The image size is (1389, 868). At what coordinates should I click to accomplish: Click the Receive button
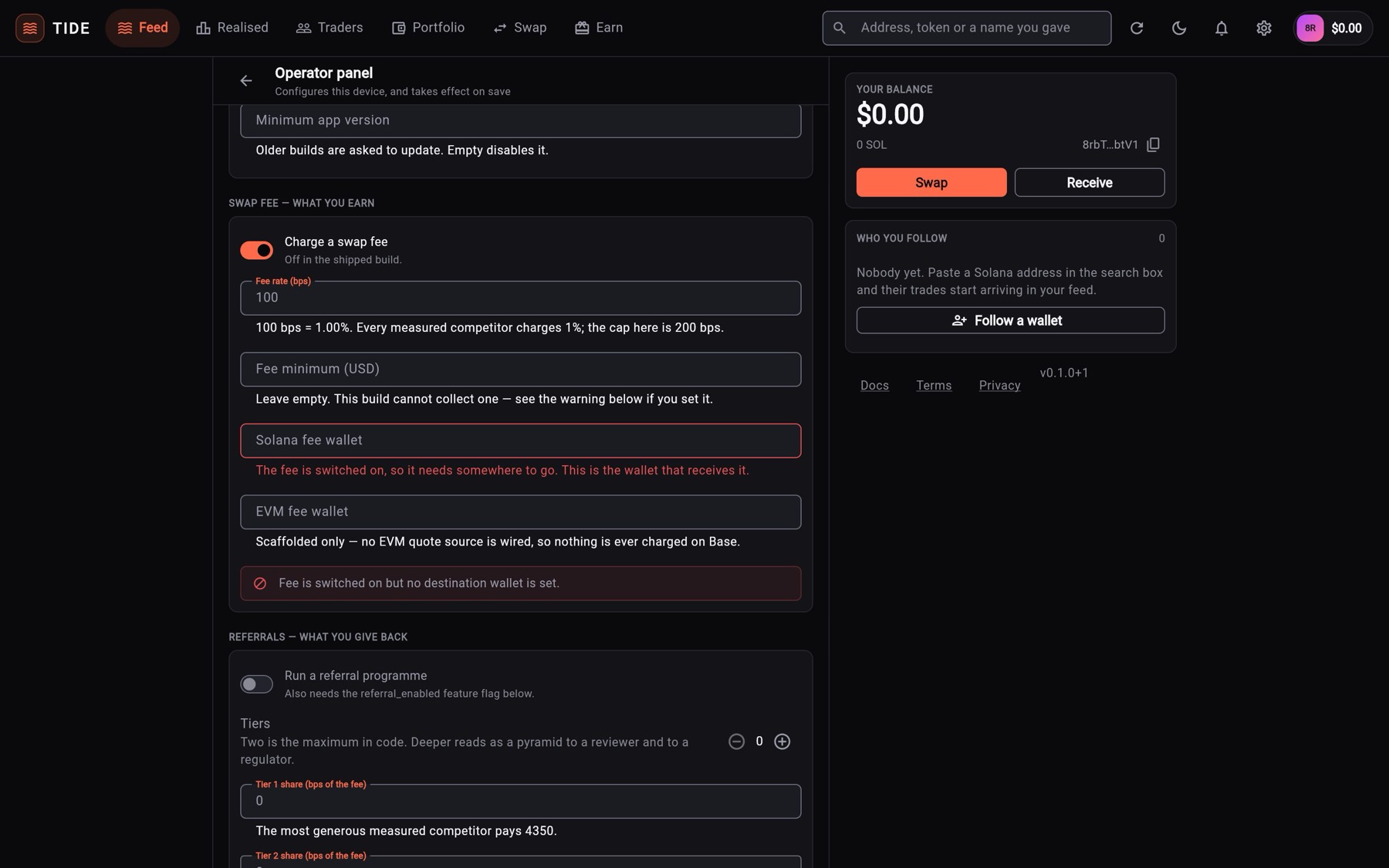click(1090, 182)
